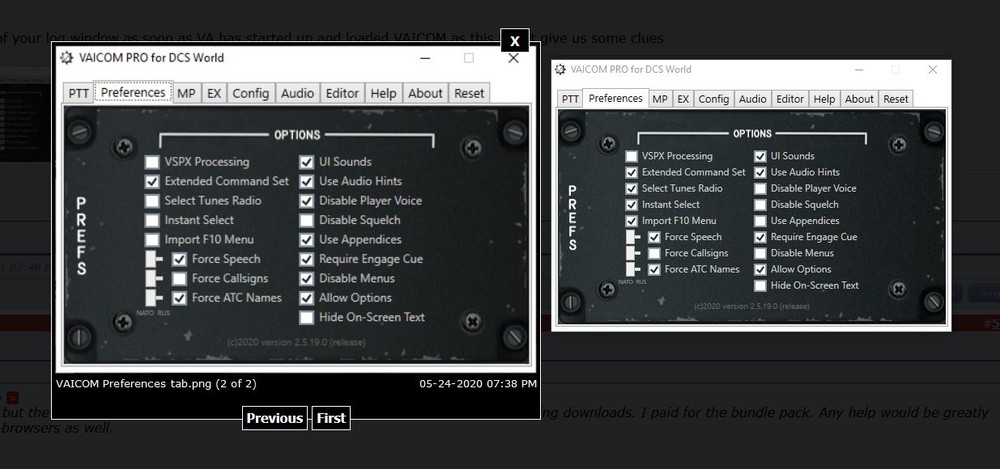Open PTT tab in left VAICOM window

pyautogui.click(x=78, y=93)
